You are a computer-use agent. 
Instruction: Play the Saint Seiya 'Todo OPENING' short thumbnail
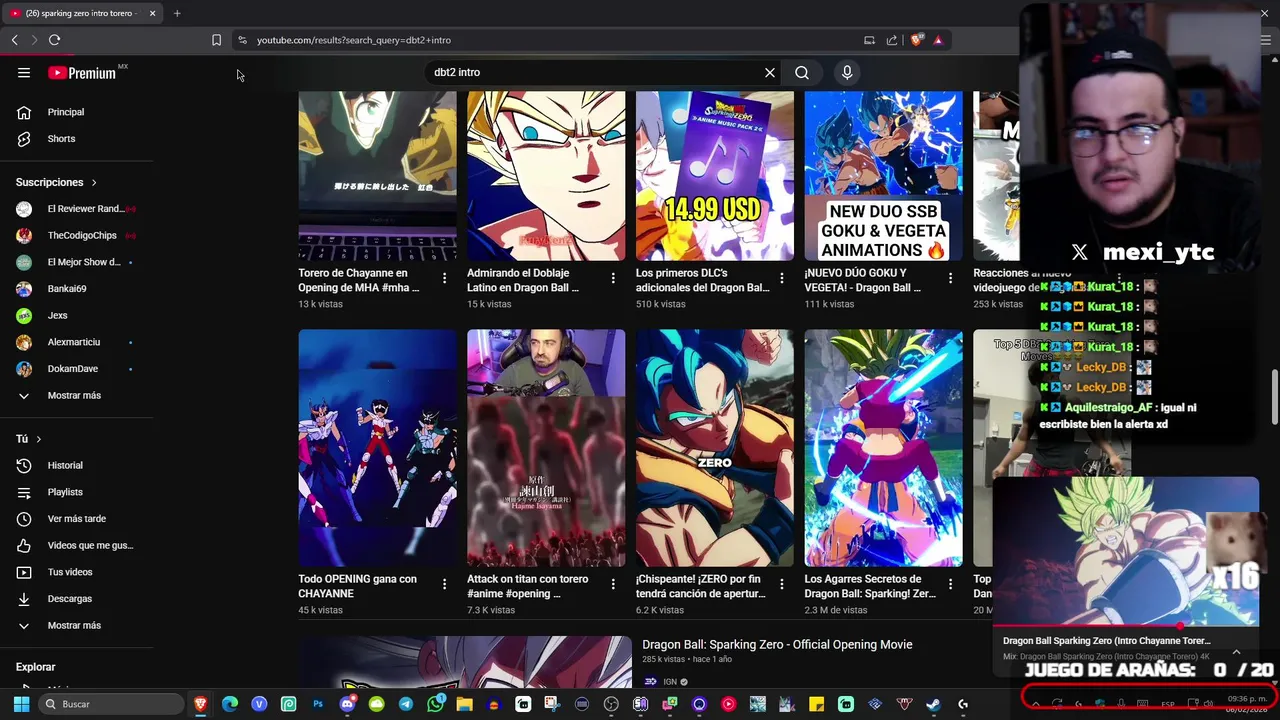(x=377, y=448)
